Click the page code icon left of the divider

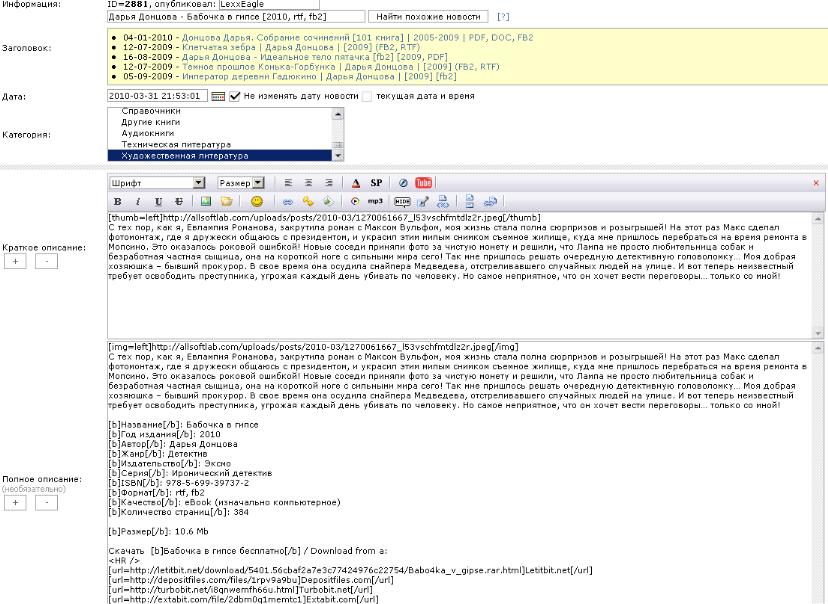(x=443, y=201)
